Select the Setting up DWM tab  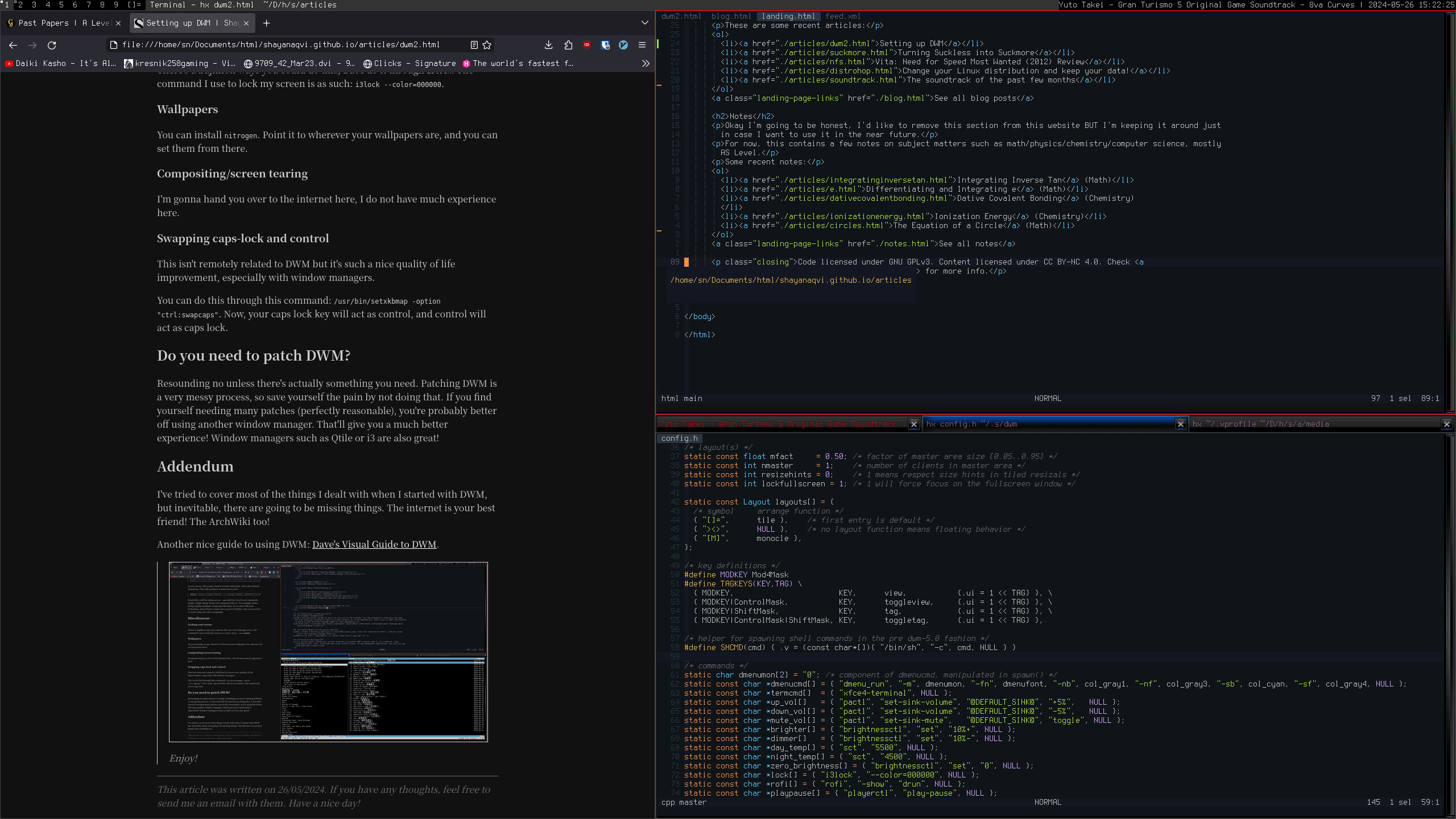(x=192, y=23)
